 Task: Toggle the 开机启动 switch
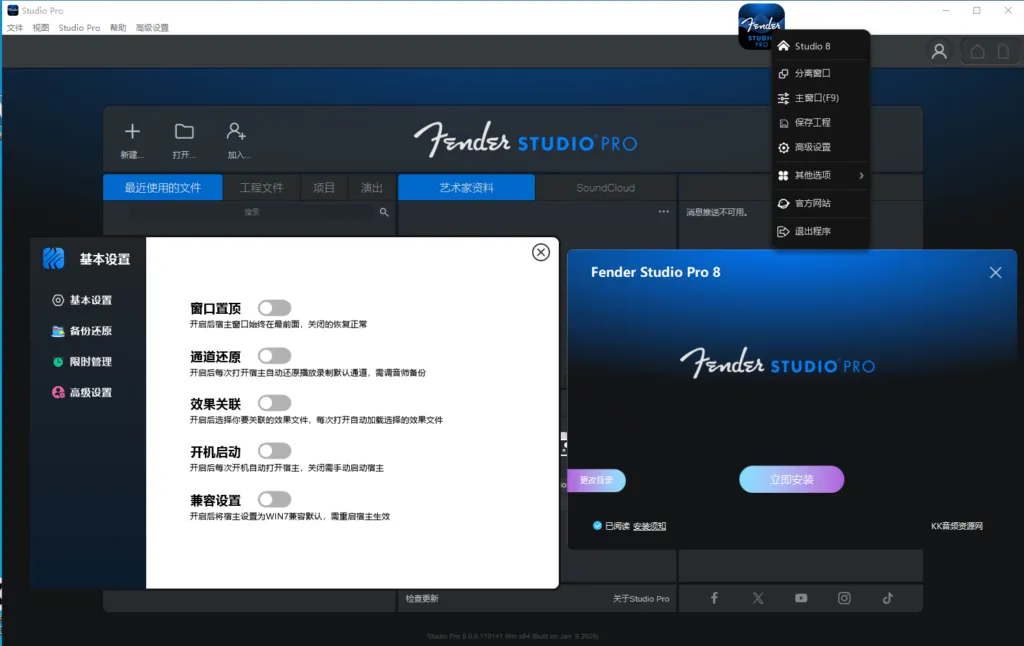point(274,451)
